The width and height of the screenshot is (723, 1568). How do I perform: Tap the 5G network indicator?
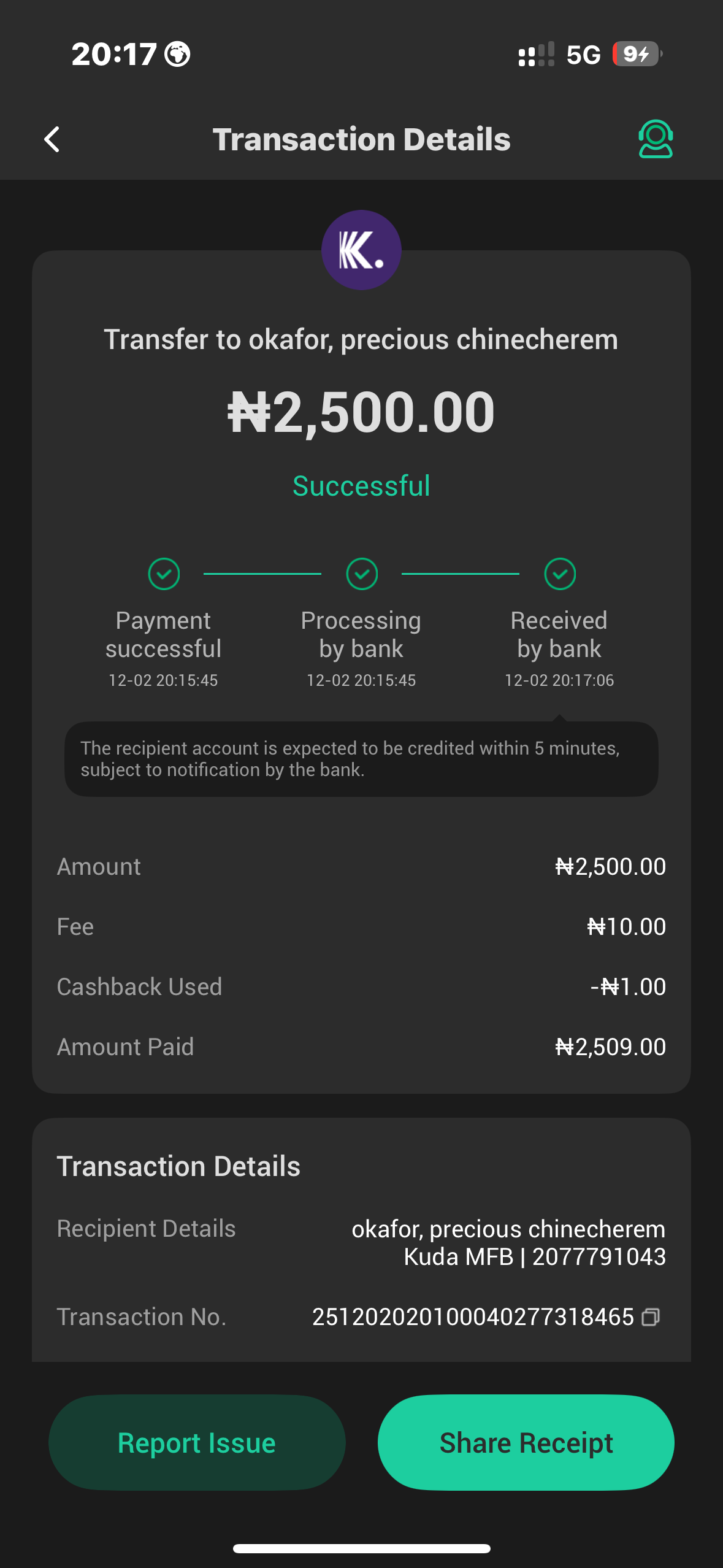(583, 55)
